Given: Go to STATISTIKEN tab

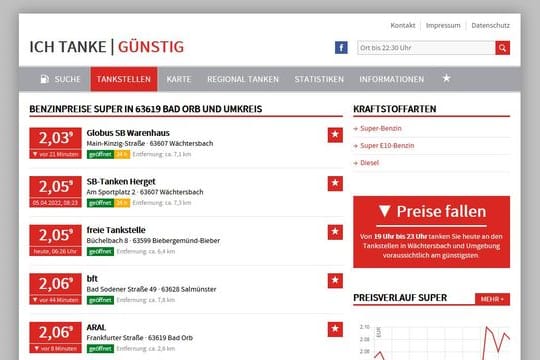Looking at the screenshot, I should tap(319, 79).
